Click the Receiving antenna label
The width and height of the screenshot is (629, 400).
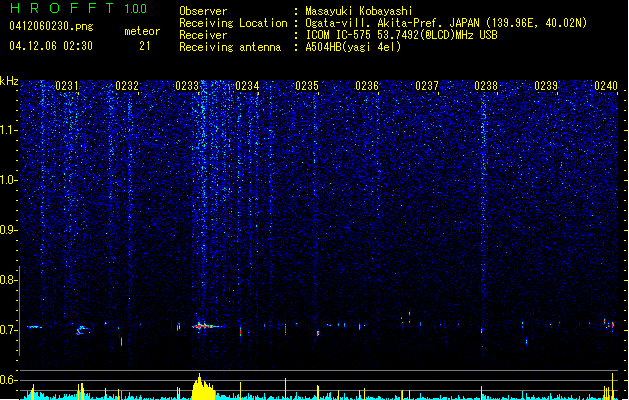[230, 47]
